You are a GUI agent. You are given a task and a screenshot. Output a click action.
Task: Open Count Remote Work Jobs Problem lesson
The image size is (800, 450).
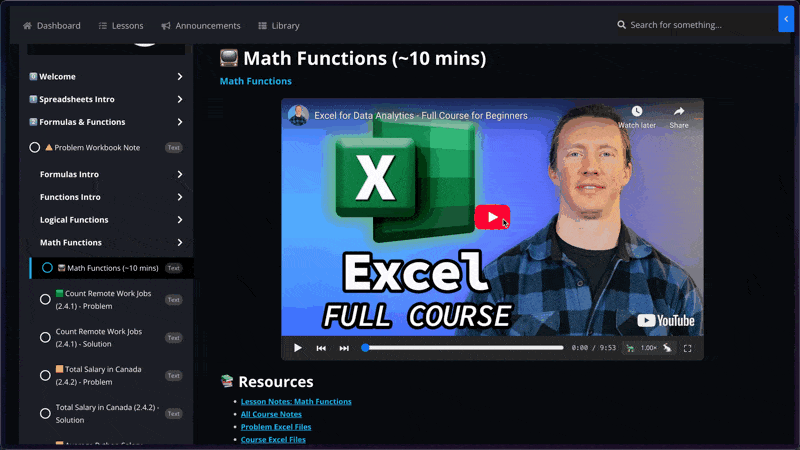coord(103,299)
